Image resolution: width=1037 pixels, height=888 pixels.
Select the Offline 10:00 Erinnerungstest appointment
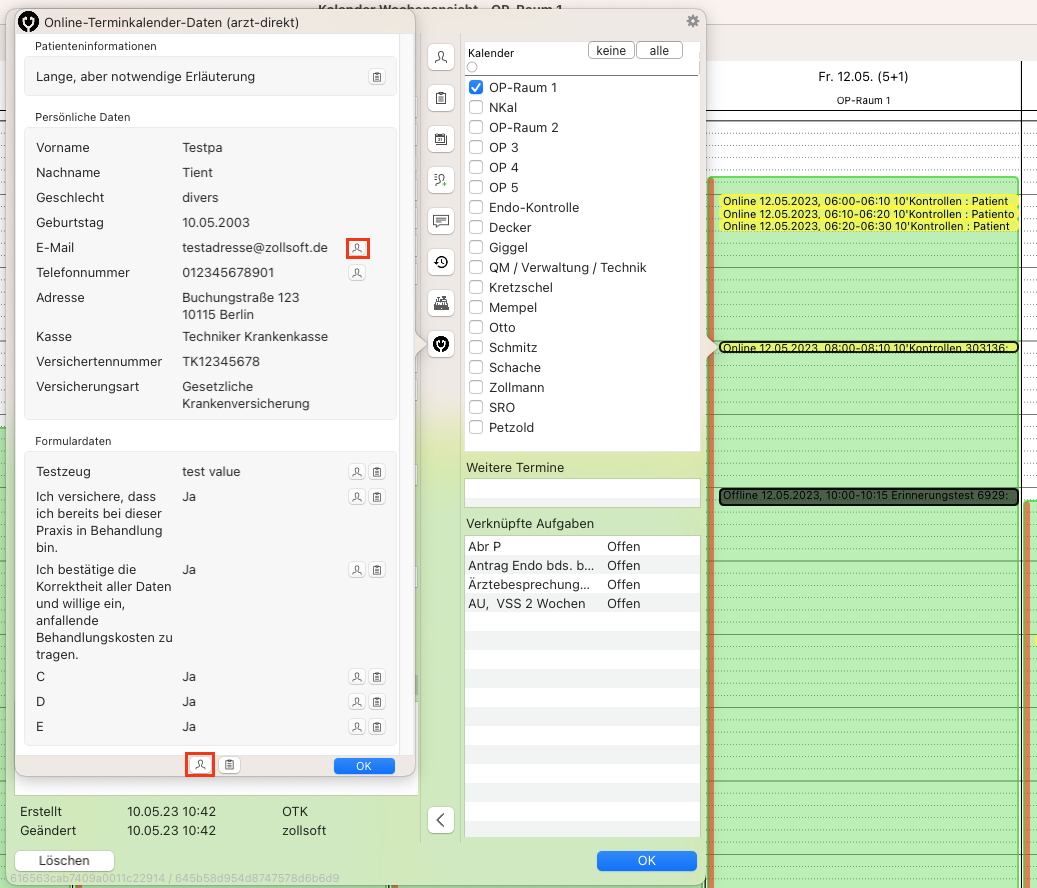[x=868, y=496]
